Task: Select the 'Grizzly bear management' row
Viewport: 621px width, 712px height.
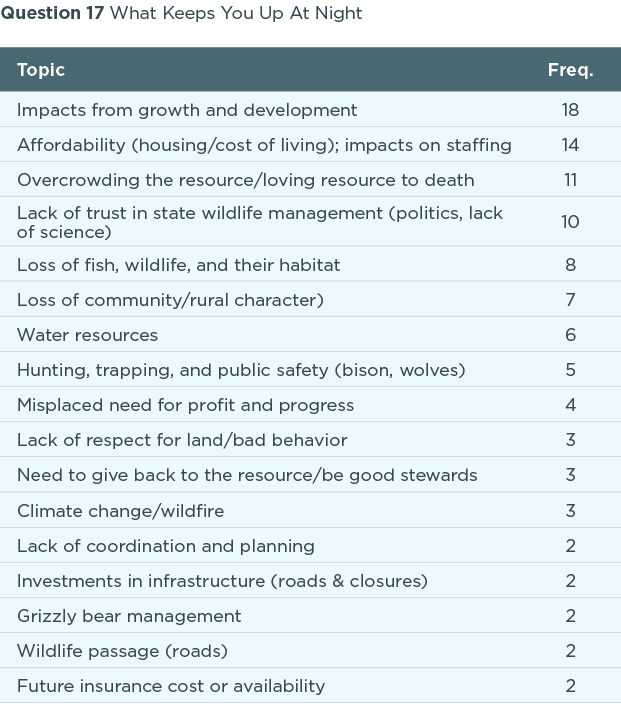Action: [x=129, y=616]
